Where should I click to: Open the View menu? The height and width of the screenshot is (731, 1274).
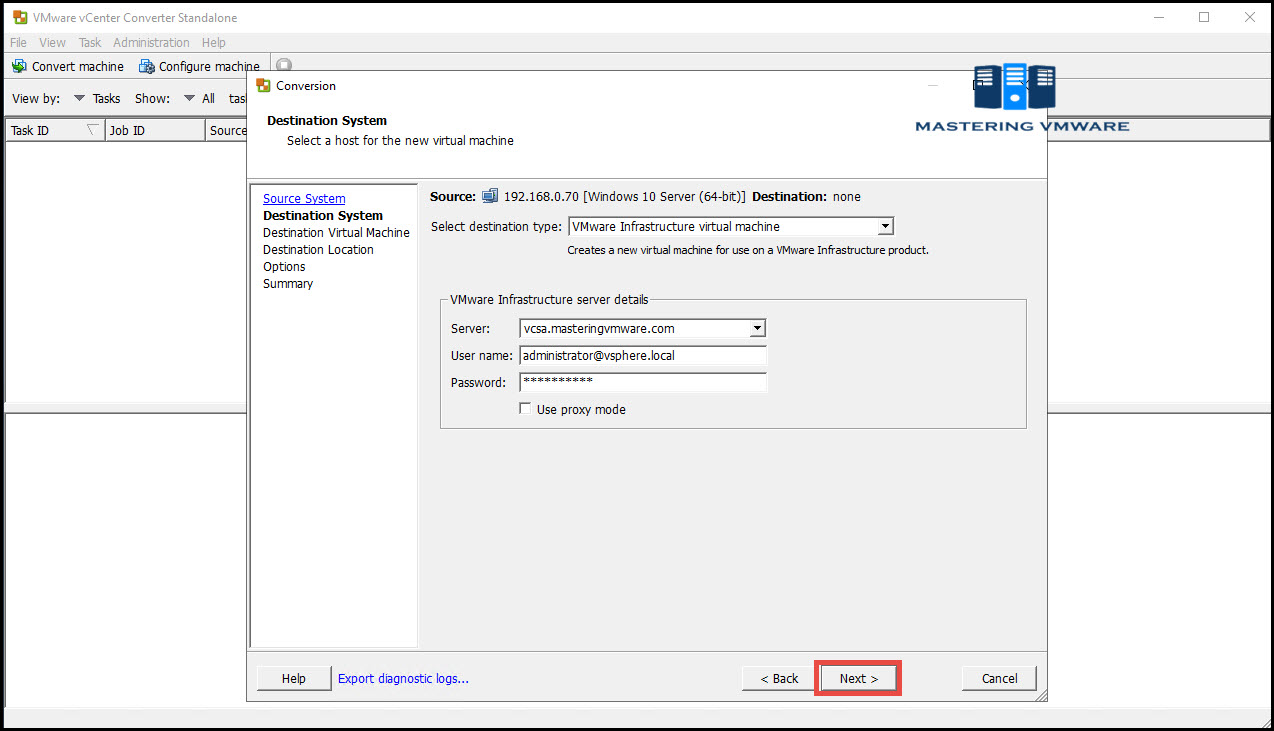pyautogui.click(x=52, y=43)
